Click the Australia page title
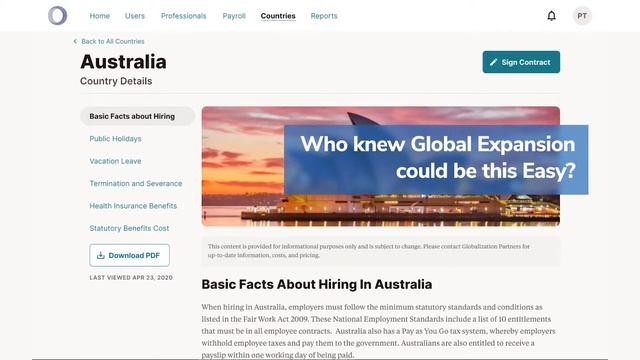 click(x=123, y=62)
